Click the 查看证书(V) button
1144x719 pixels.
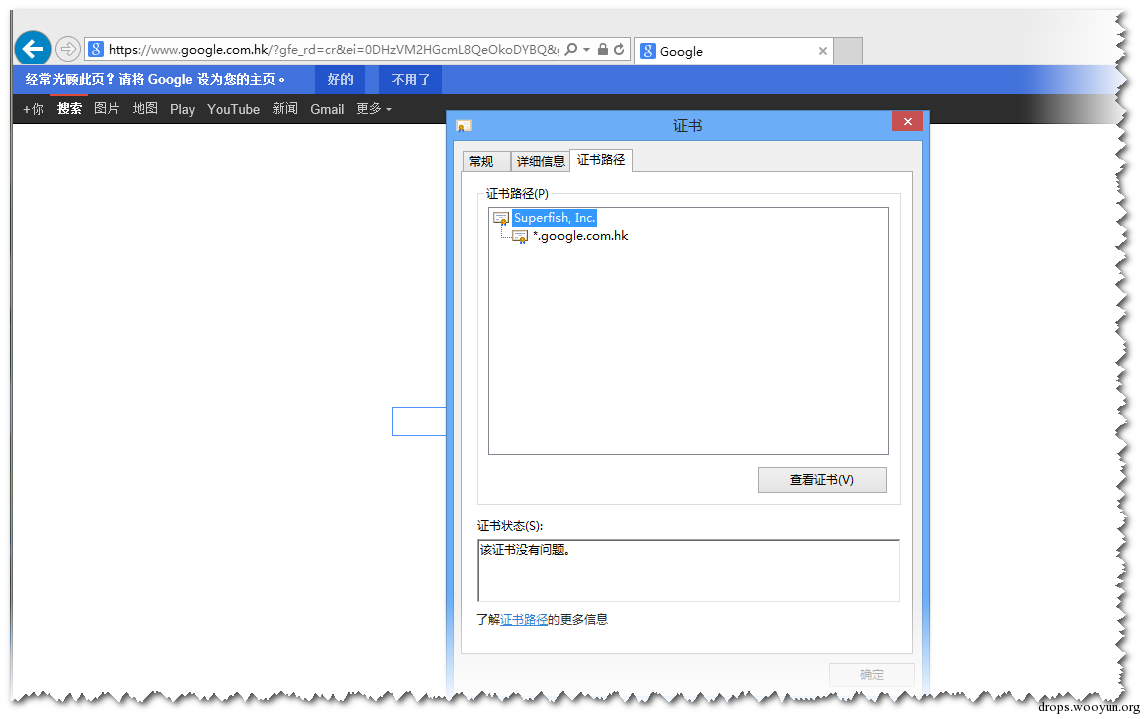[822, 480]
